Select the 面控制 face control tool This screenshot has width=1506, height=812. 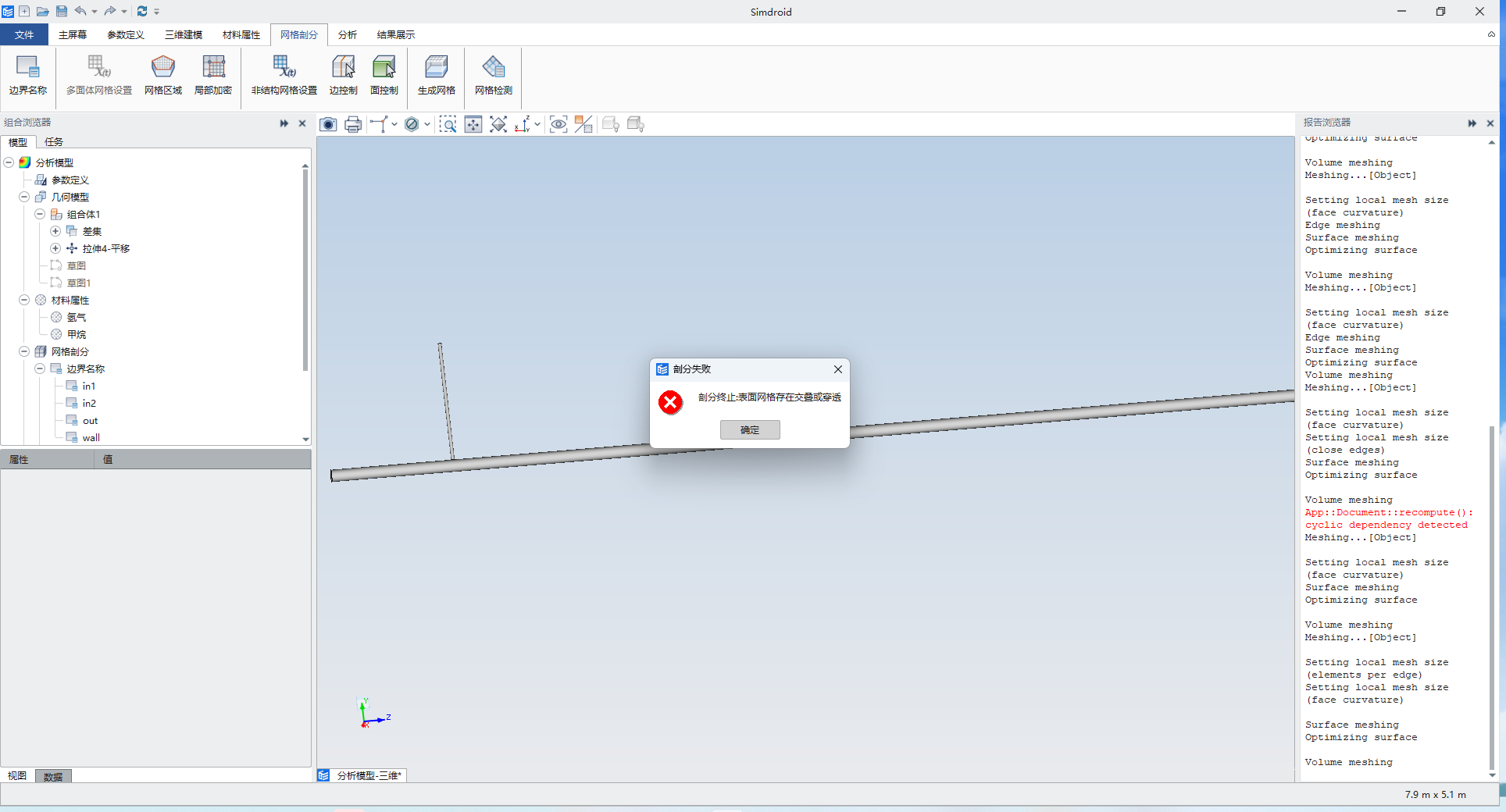(384, 76)
